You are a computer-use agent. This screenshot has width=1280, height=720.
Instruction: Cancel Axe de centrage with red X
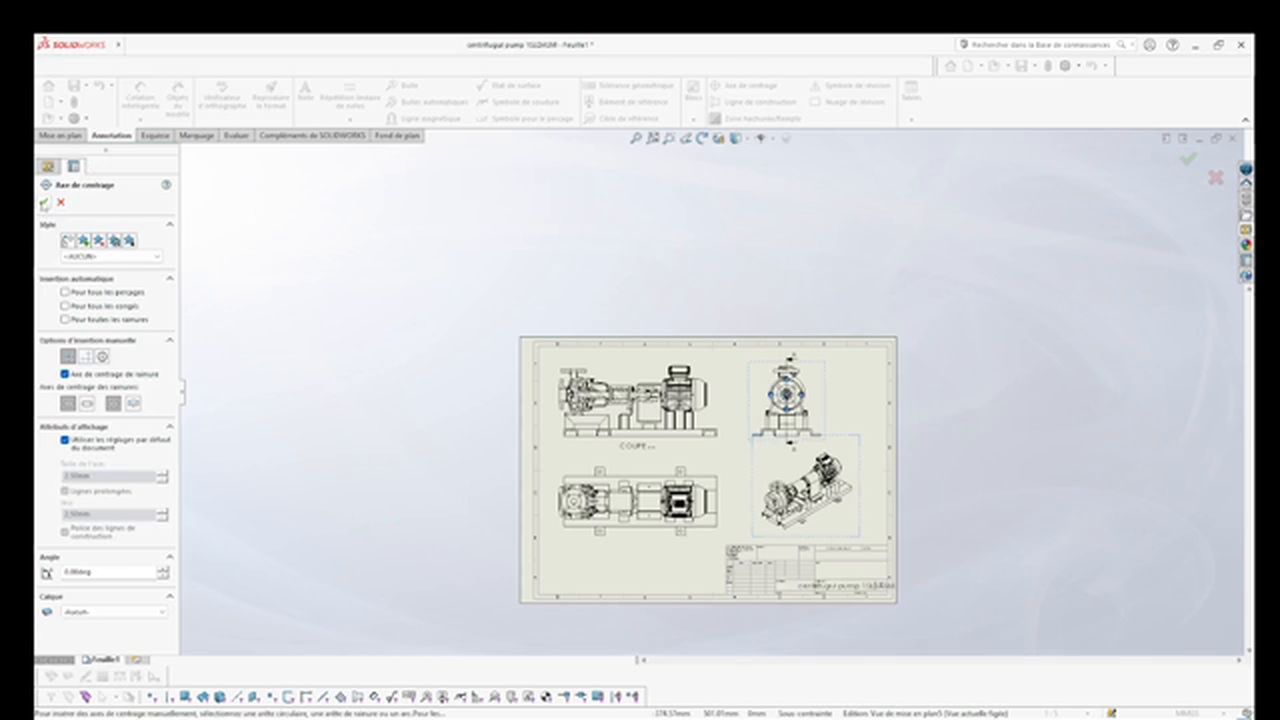tap(61, 203)
